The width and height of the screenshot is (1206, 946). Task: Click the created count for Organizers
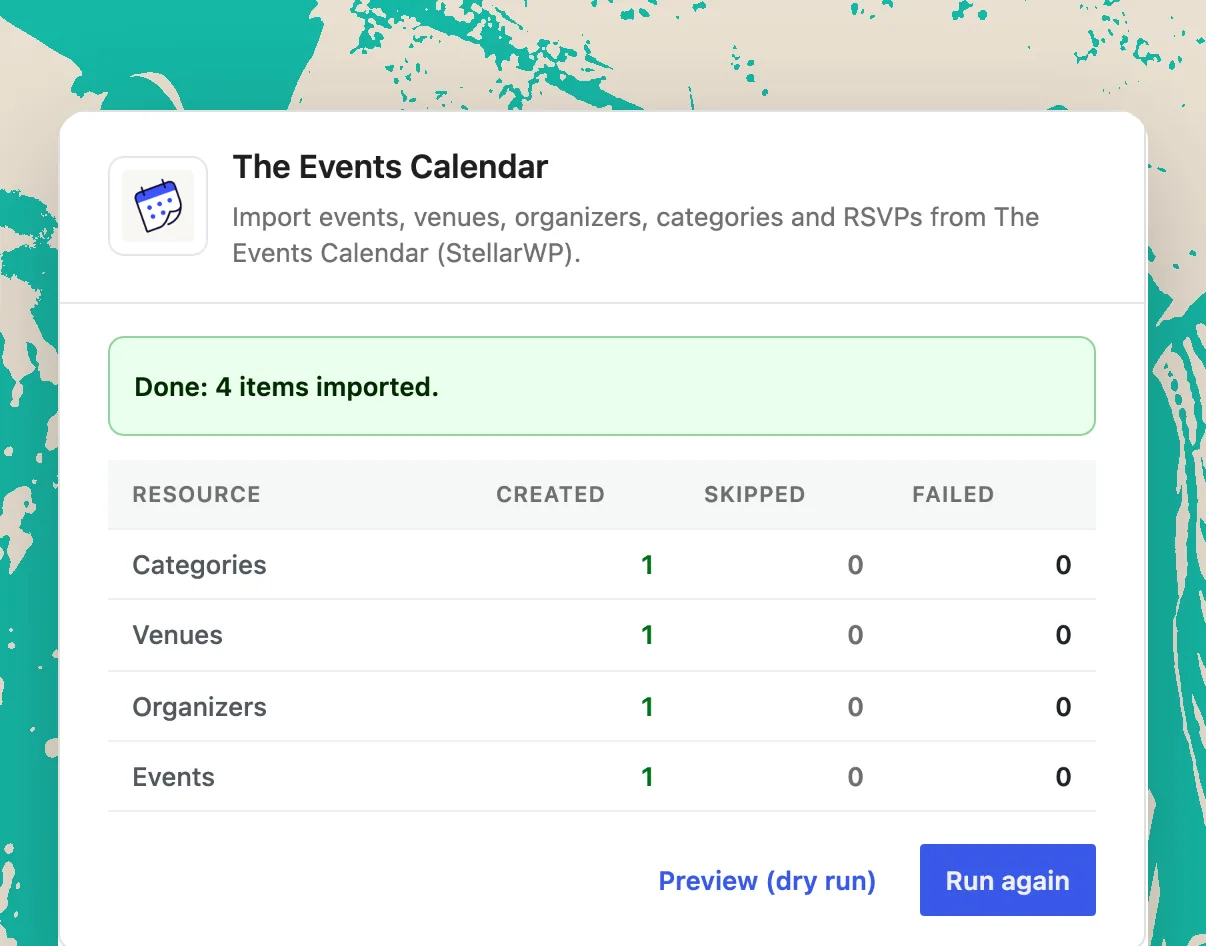[647, 707]
